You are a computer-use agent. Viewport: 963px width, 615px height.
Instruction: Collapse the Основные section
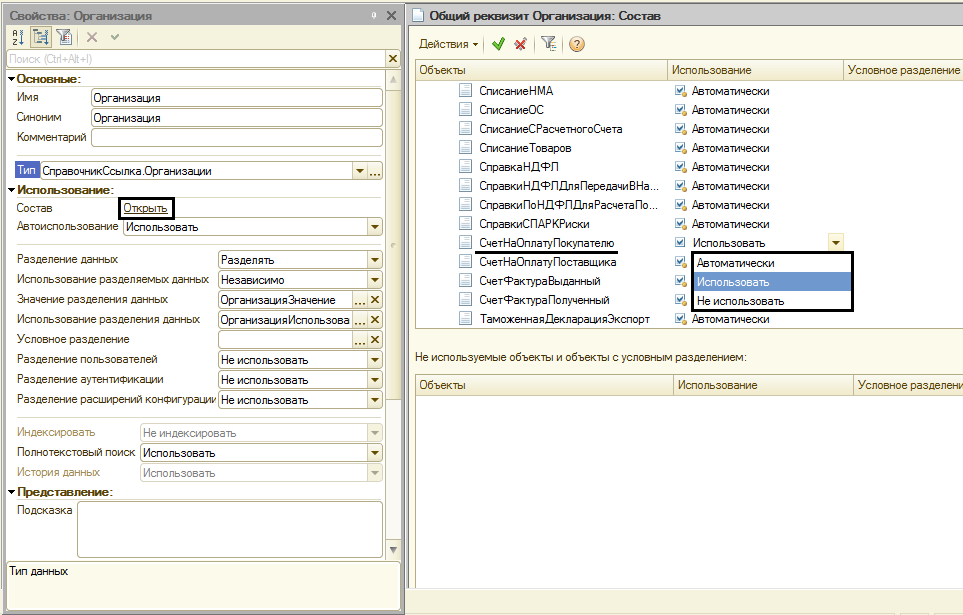[11, 79]
